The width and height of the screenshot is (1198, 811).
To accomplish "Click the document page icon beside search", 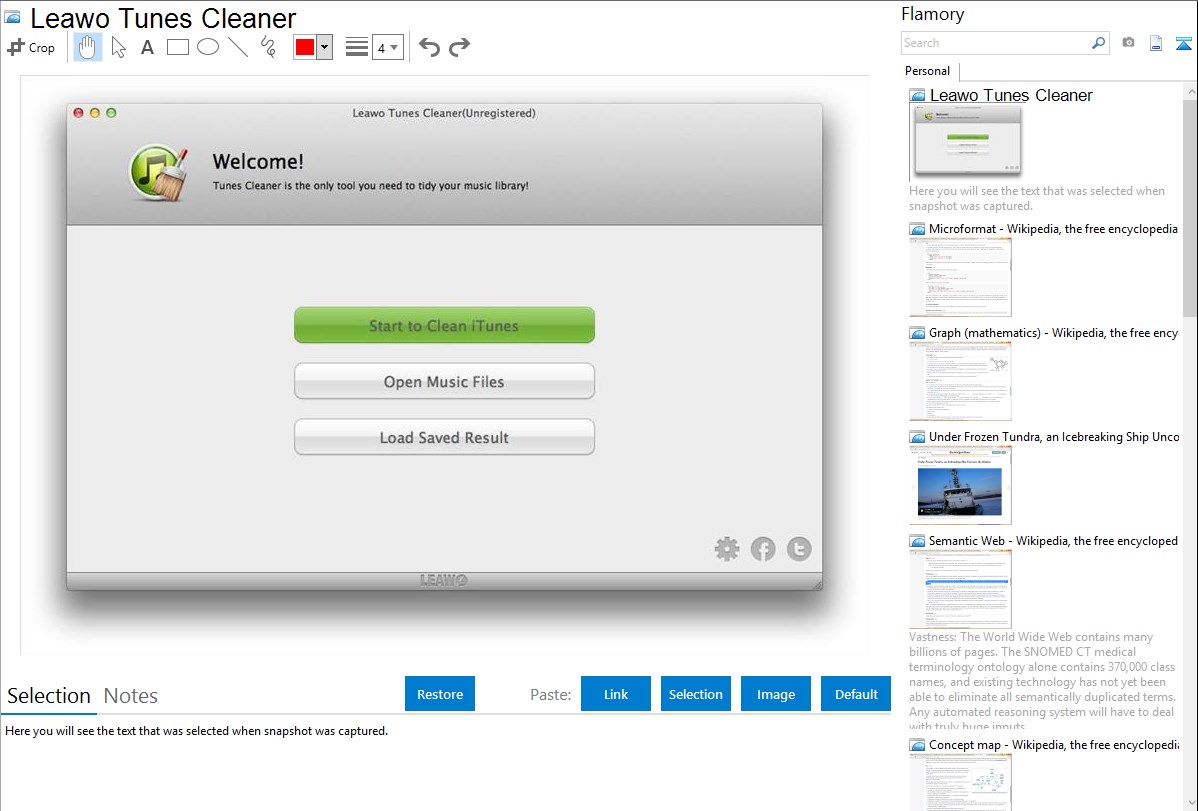I will tap(1156, 44).
